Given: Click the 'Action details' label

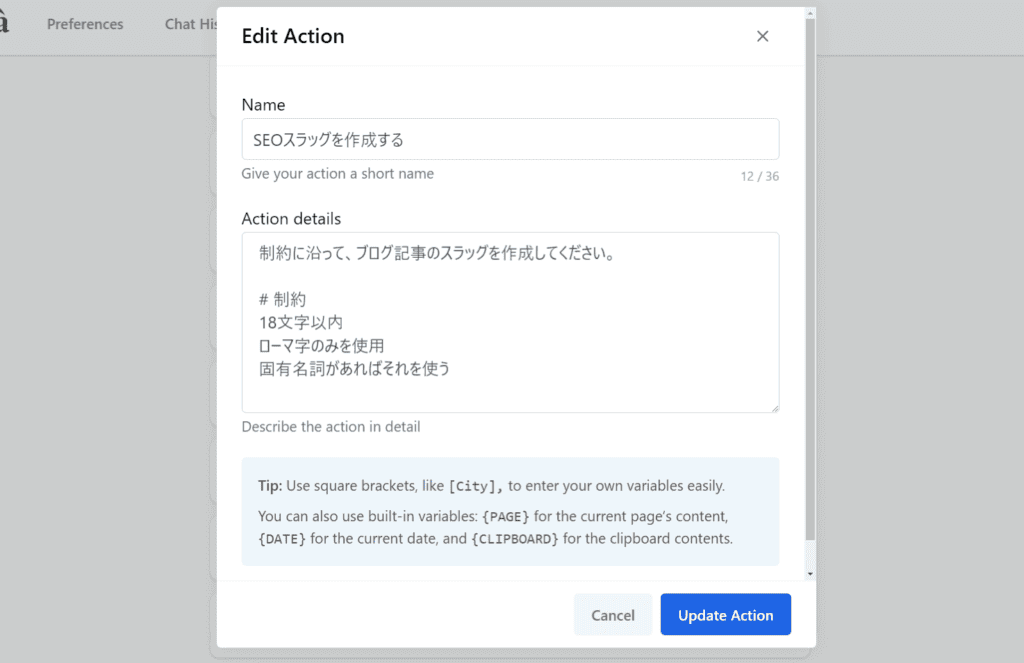Looking at the screenshot, I should pos(291,219).
